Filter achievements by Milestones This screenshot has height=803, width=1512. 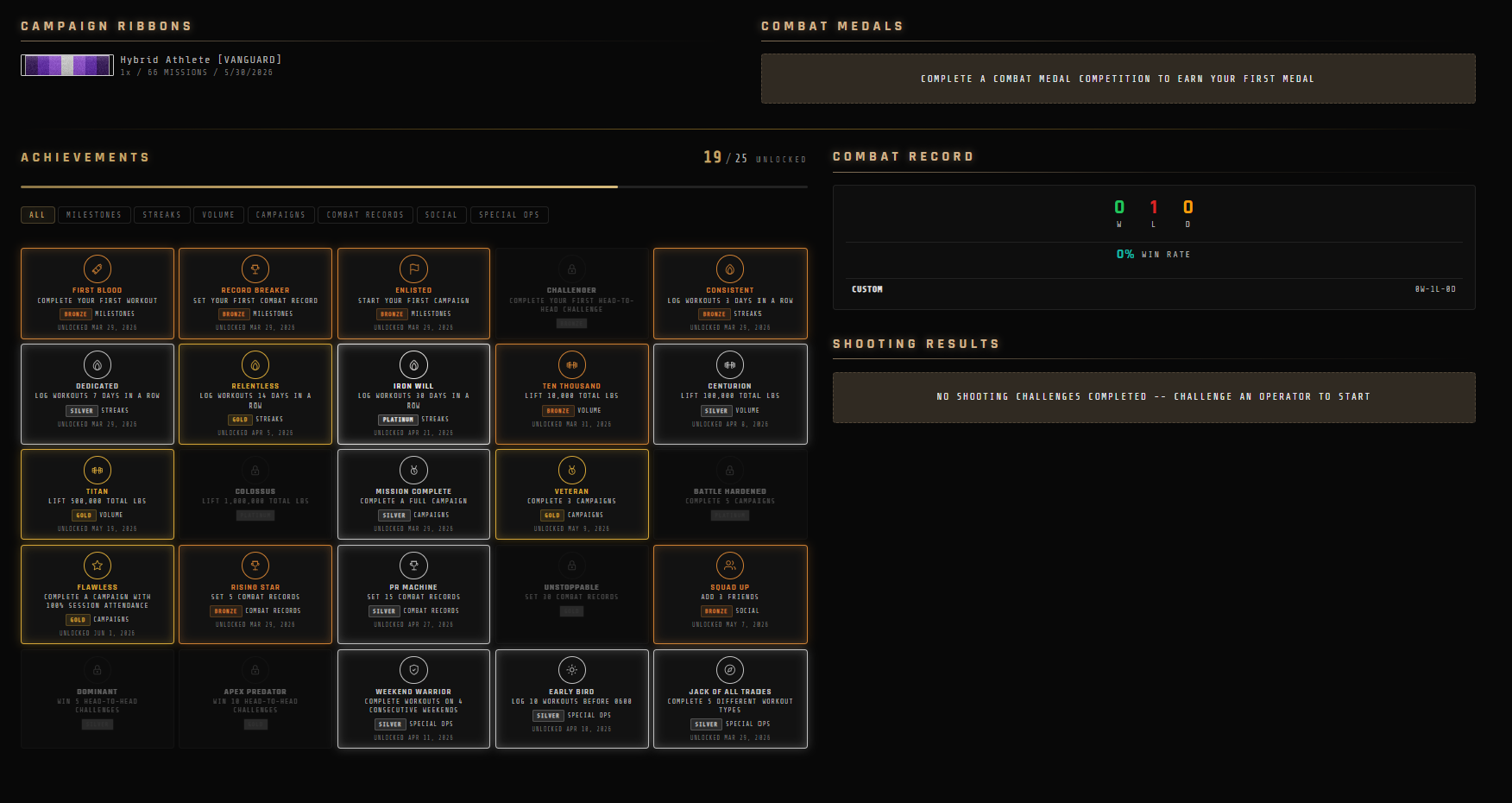coord(94,215)
